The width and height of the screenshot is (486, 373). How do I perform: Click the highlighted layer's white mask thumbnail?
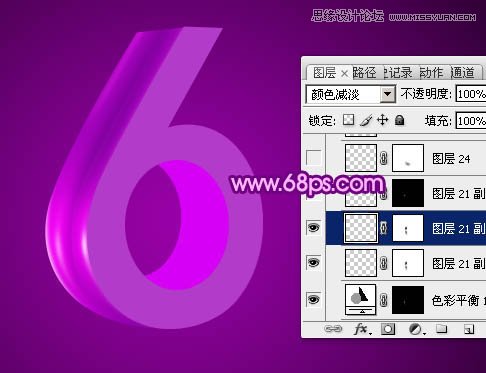408,228
